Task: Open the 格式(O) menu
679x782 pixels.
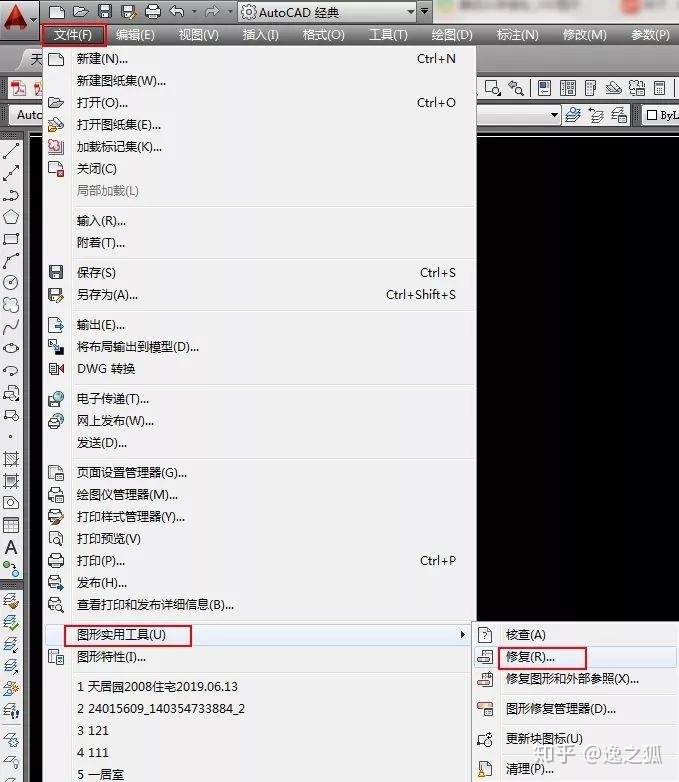Action: [324, 35]
